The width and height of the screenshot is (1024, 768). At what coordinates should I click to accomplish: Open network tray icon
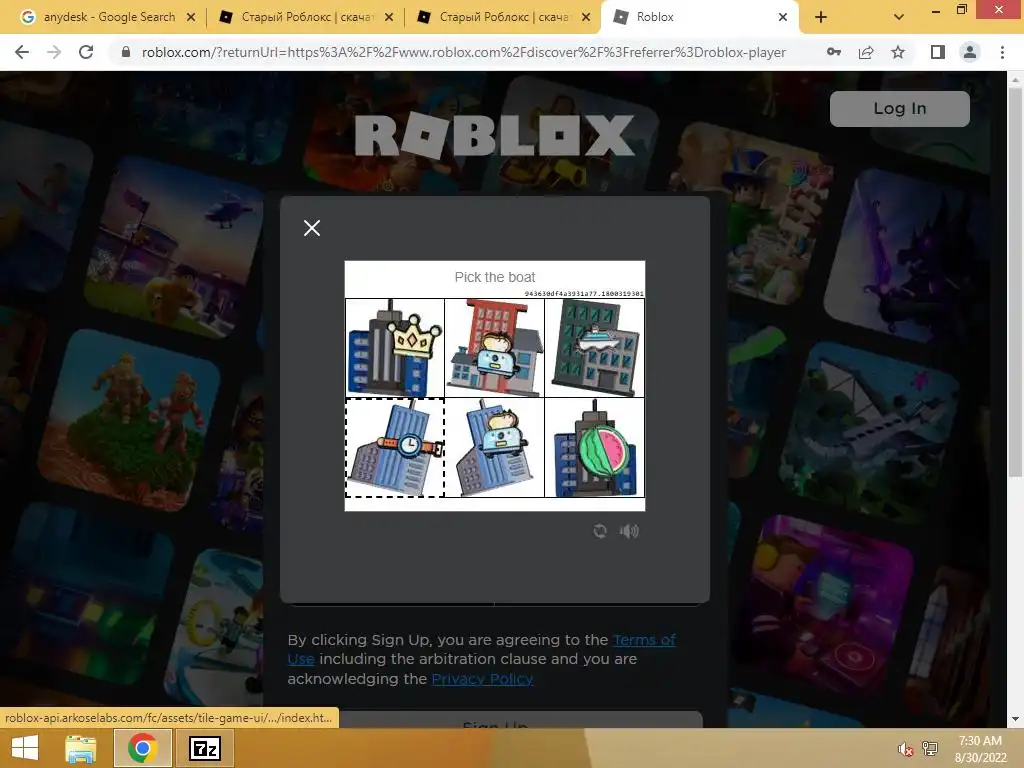[x=930, y=749]
